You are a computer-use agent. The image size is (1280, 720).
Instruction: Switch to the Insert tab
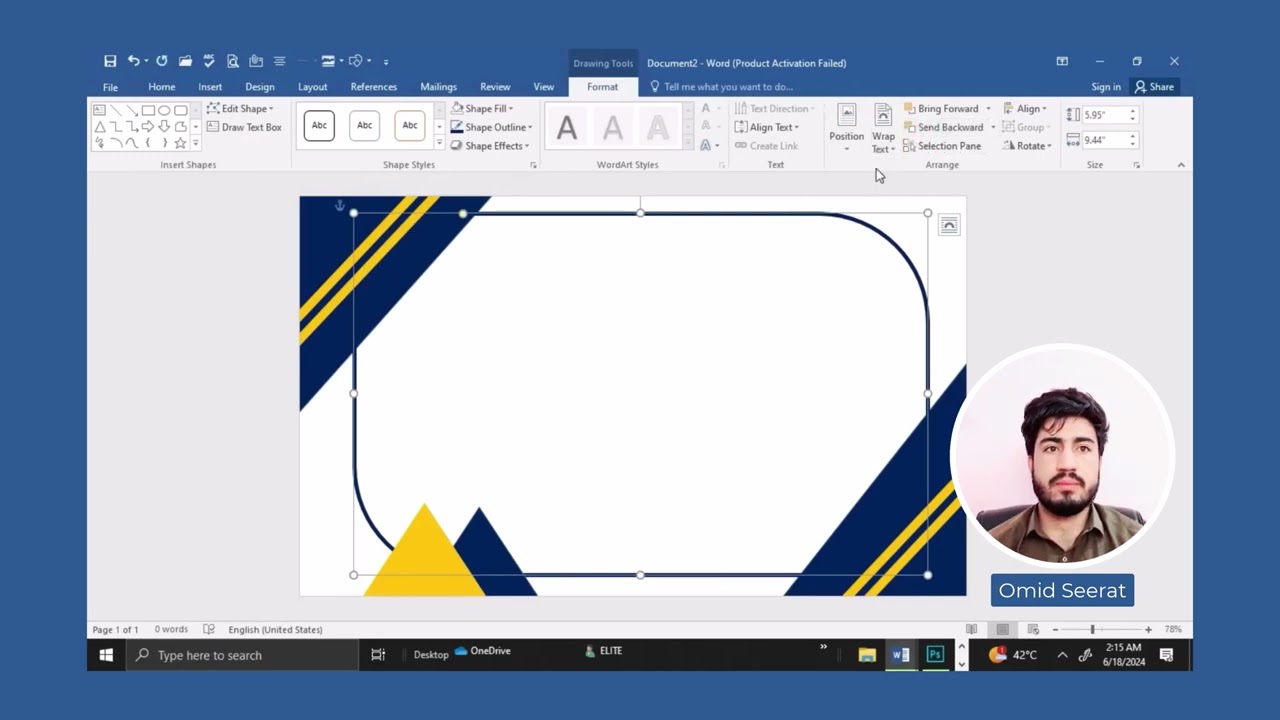pos(210,87)
